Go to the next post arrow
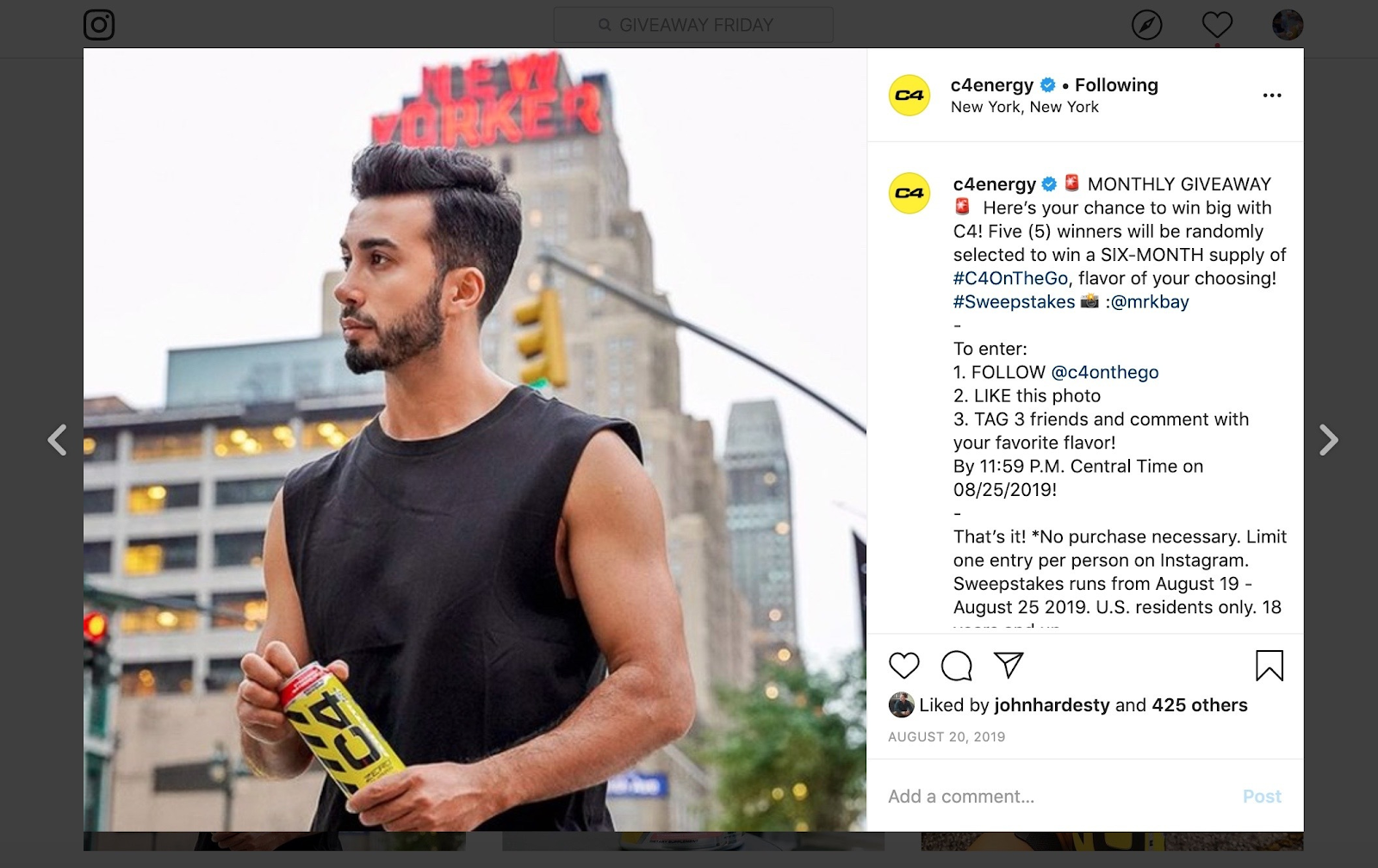Screen dimensions: 1378x868 click(x=1329, y=440)
